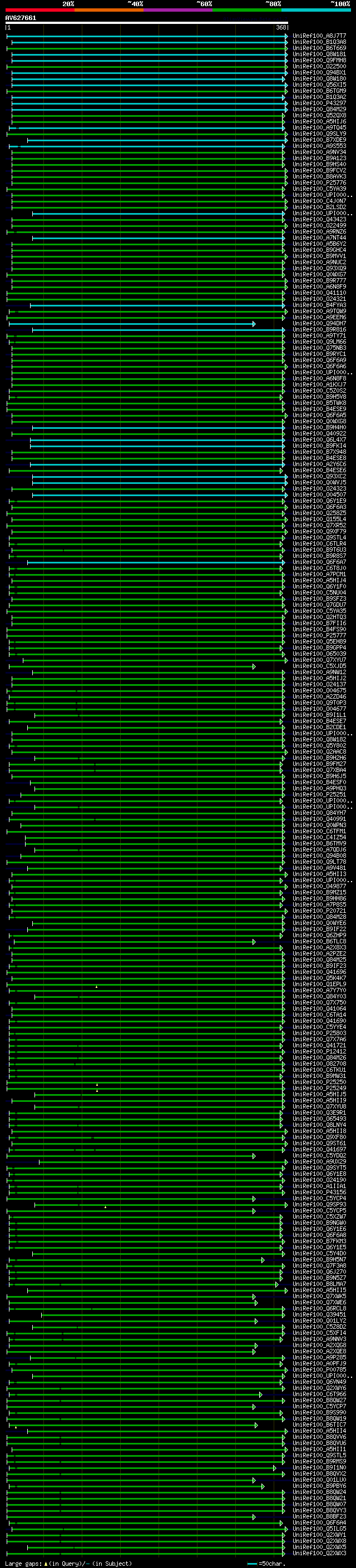The image size is (356, 1568).
Task: Open hit UniRef100_P25776
Action: click(319, 183)
